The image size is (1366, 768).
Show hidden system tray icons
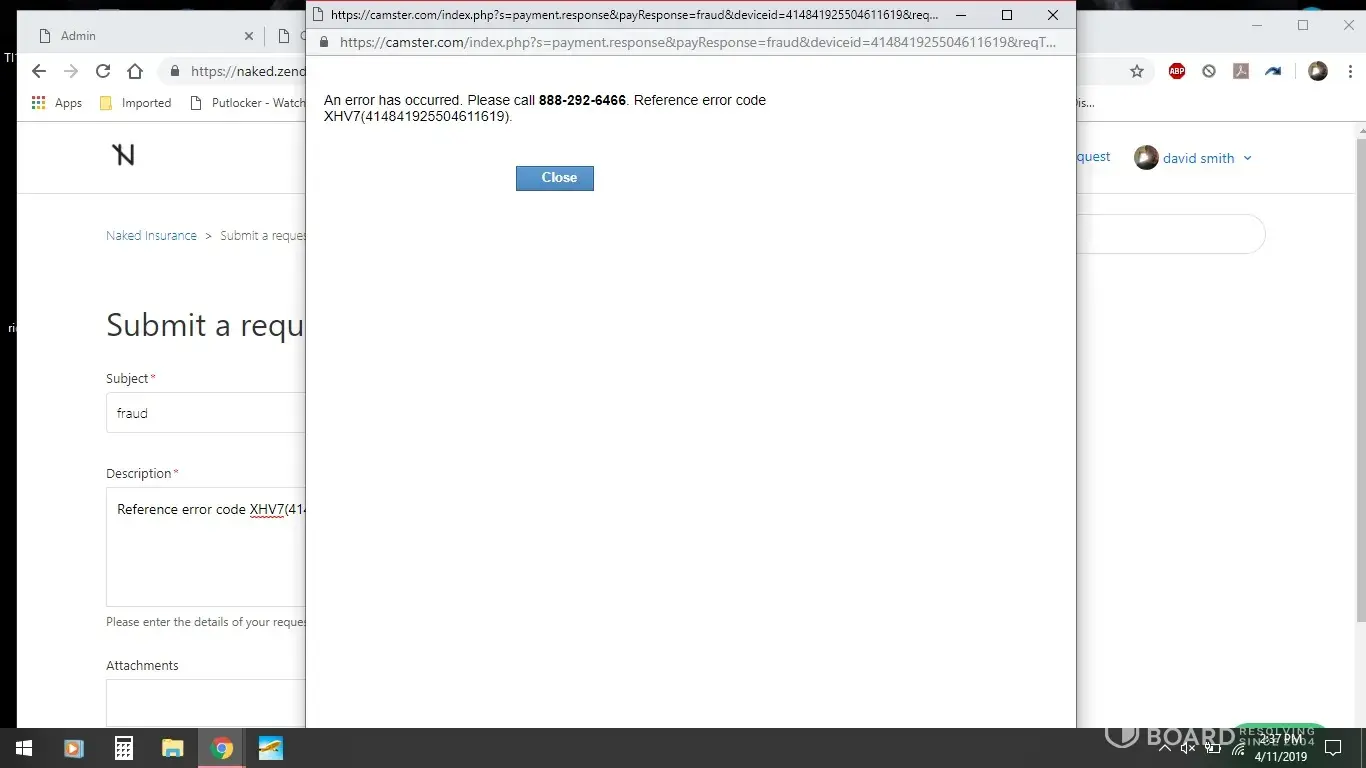click(1164, 748)
